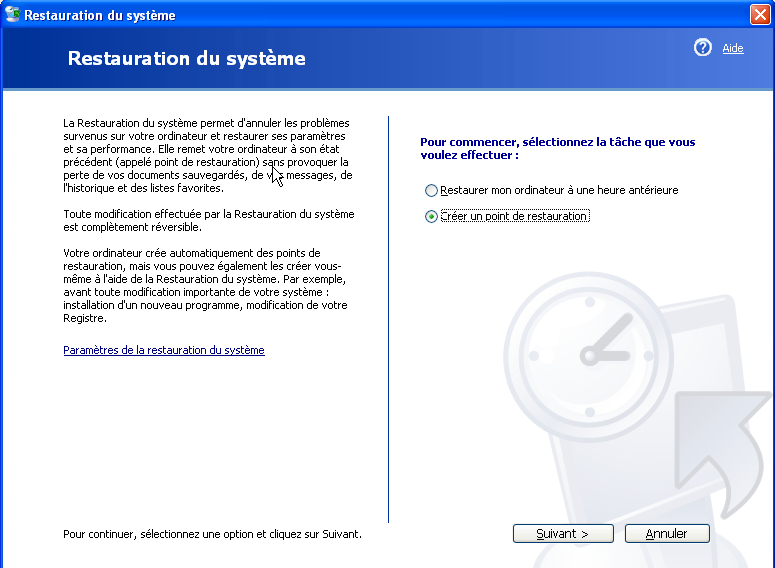Open the Aide help link

(732, 48)
